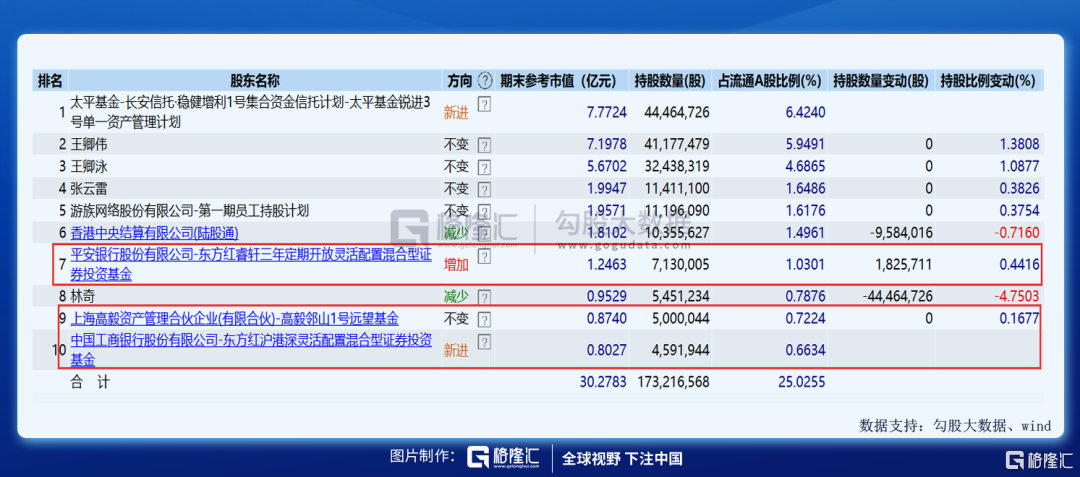Click the 持股数量(股) column header
The image size is (1080, 477).
click(x=670, y=81)
